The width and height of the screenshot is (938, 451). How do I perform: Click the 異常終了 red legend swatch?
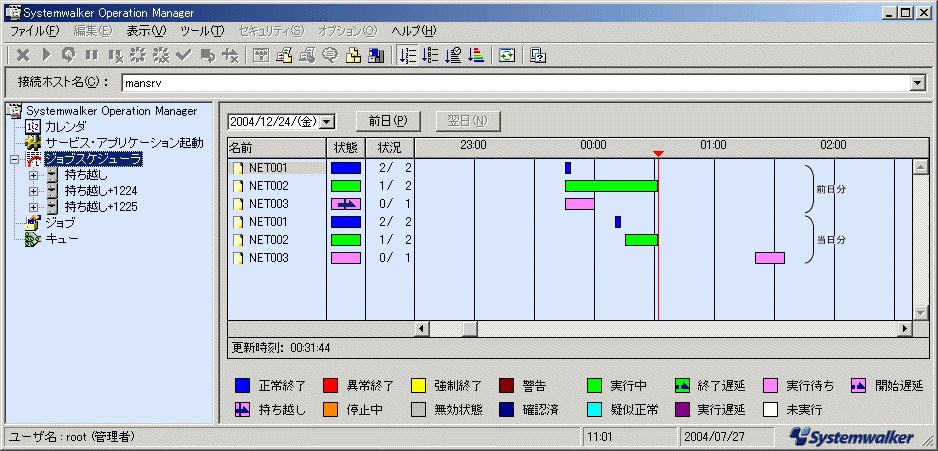click(x=330, y=386)
